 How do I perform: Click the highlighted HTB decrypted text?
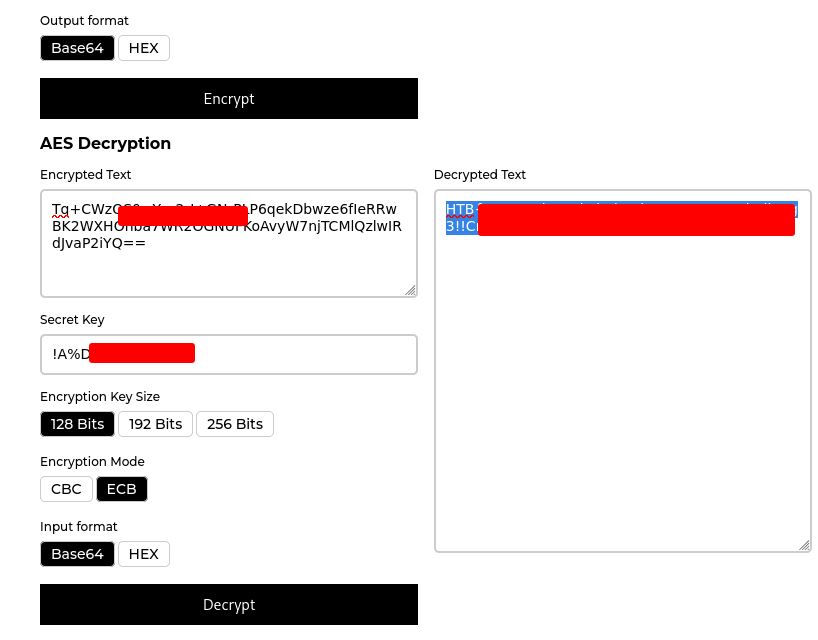coord(460,209)
